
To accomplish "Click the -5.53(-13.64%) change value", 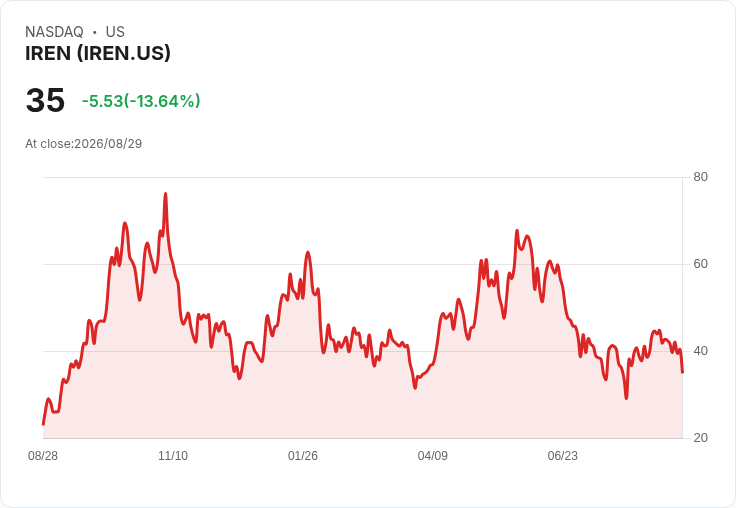I will point(141,101).
